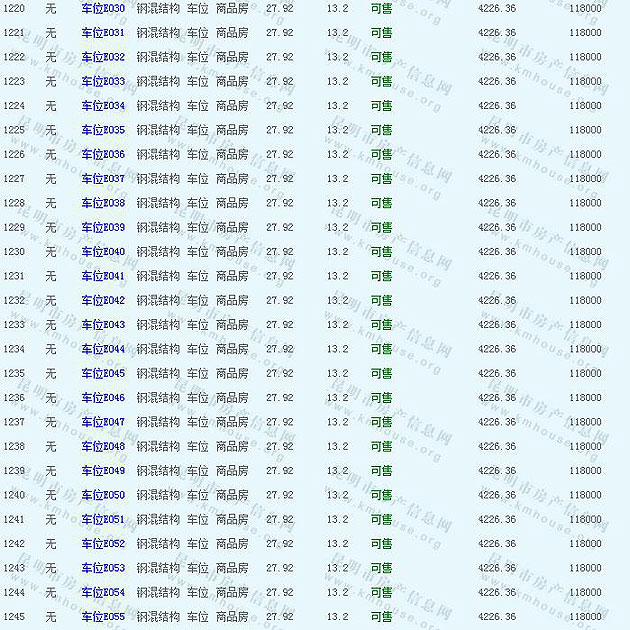Select the 车位E050 link
The height and width of the screenshot is (630, 630).
[103, 495]
